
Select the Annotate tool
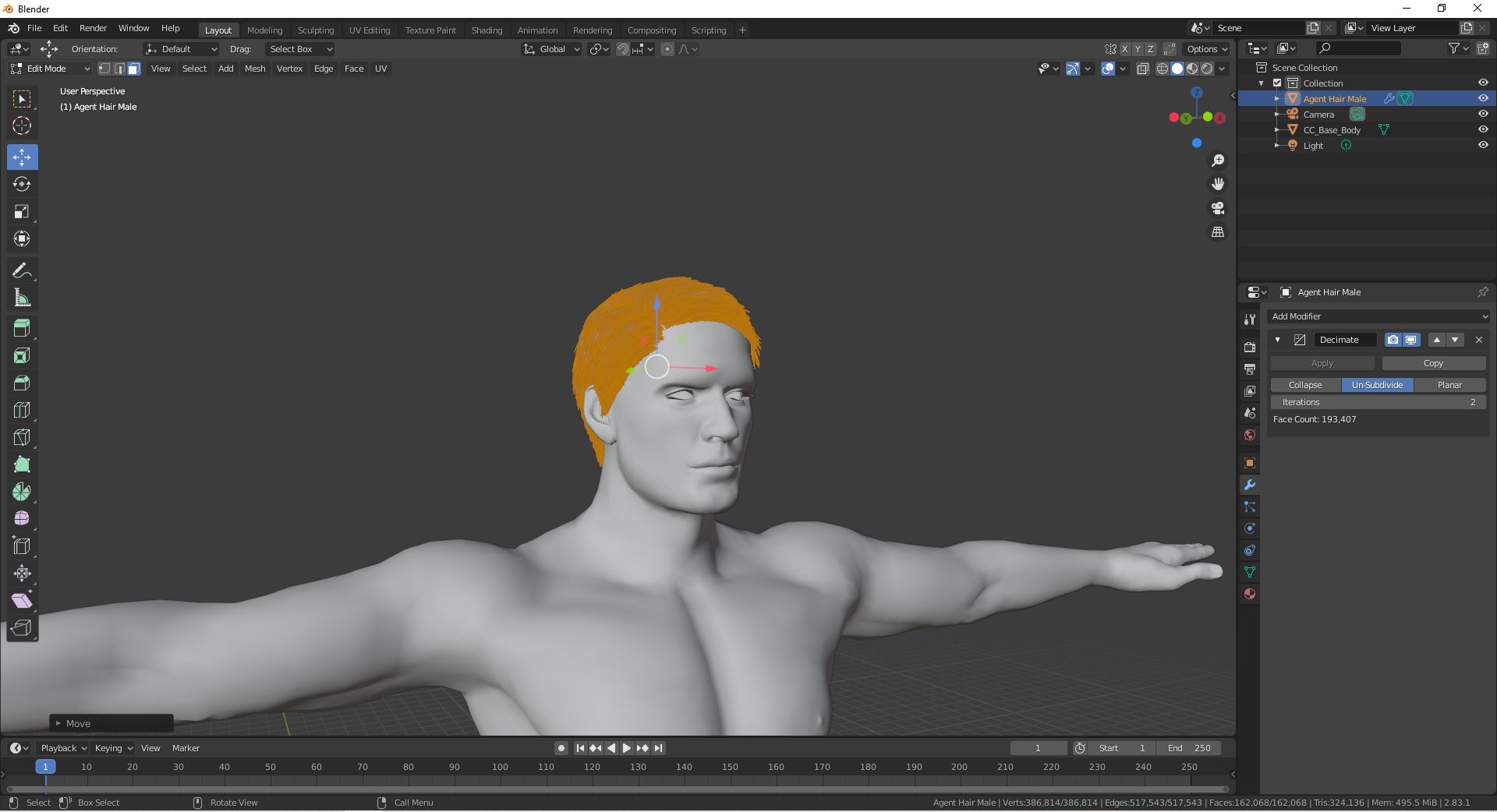click(x=22, y=270)
